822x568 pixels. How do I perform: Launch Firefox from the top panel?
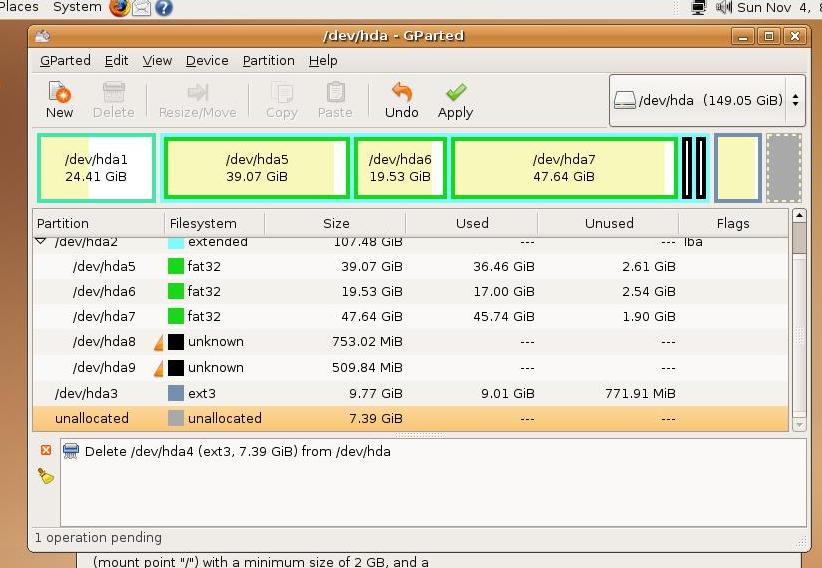coord(119,8)
